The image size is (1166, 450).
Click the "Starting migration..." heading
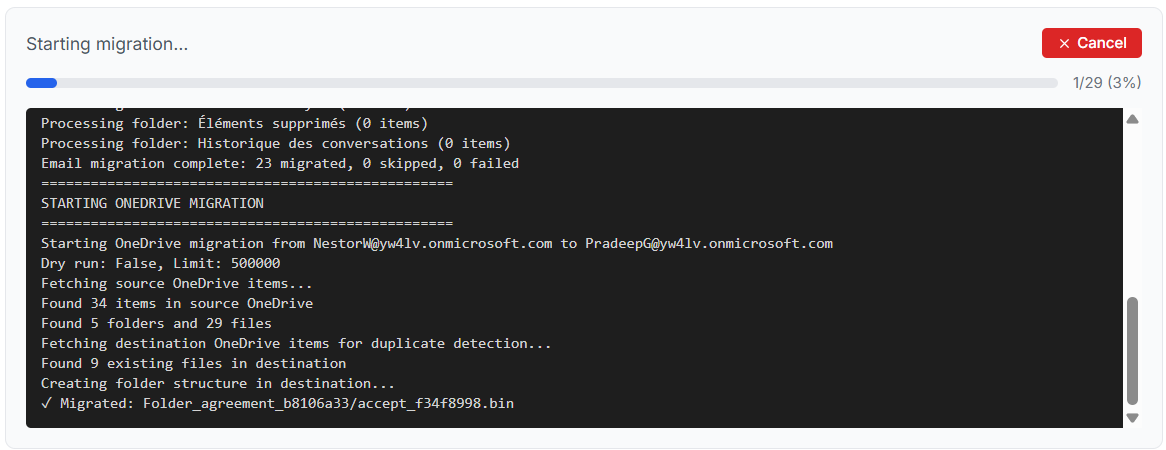click(107, 44)
